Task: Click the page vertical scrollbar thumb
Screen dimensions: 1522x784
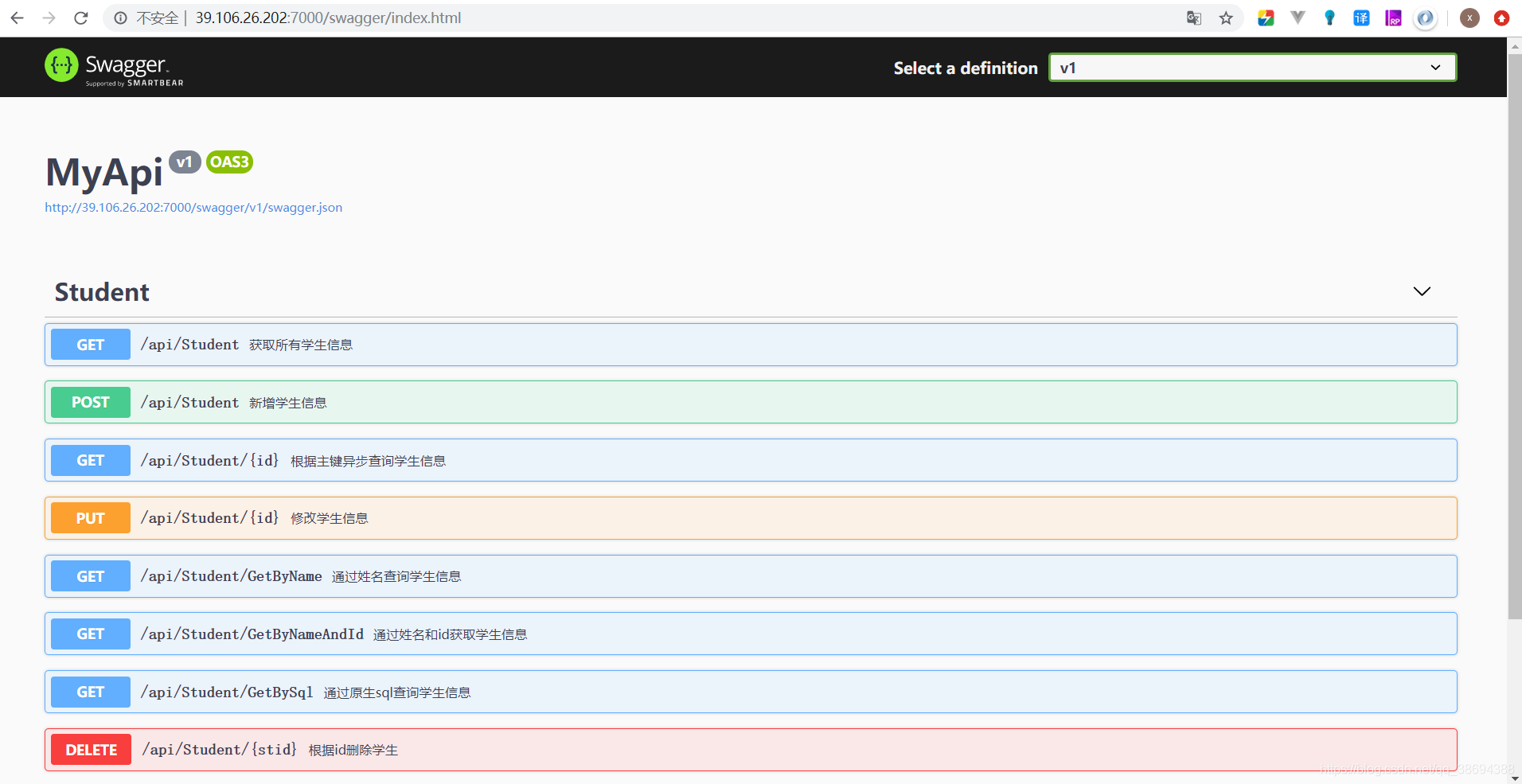Action: pos(1514,337)
